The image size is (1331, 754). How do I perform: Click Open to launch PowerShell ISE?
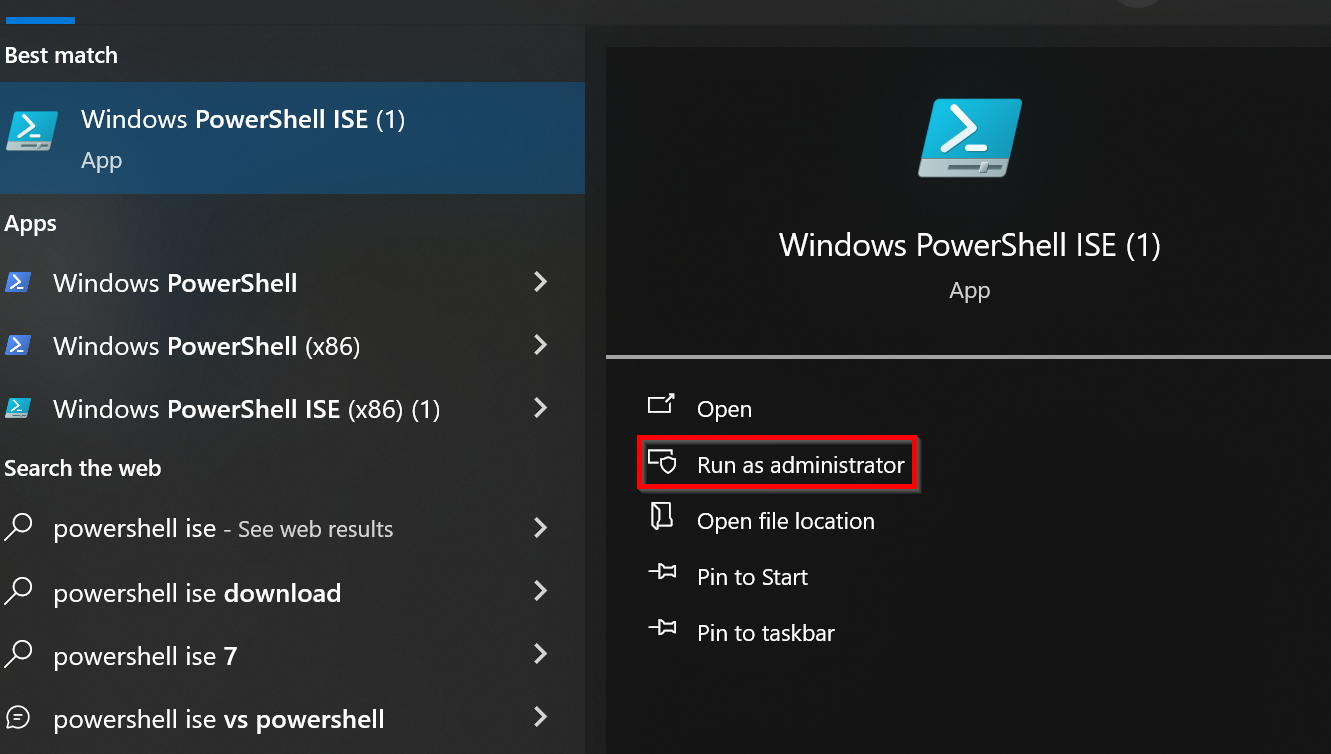pos(724,408)
